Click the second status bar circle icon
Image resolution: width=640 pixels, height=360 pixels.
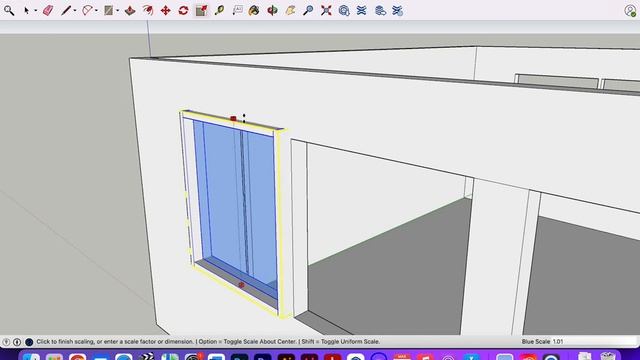tap(17, 342)
